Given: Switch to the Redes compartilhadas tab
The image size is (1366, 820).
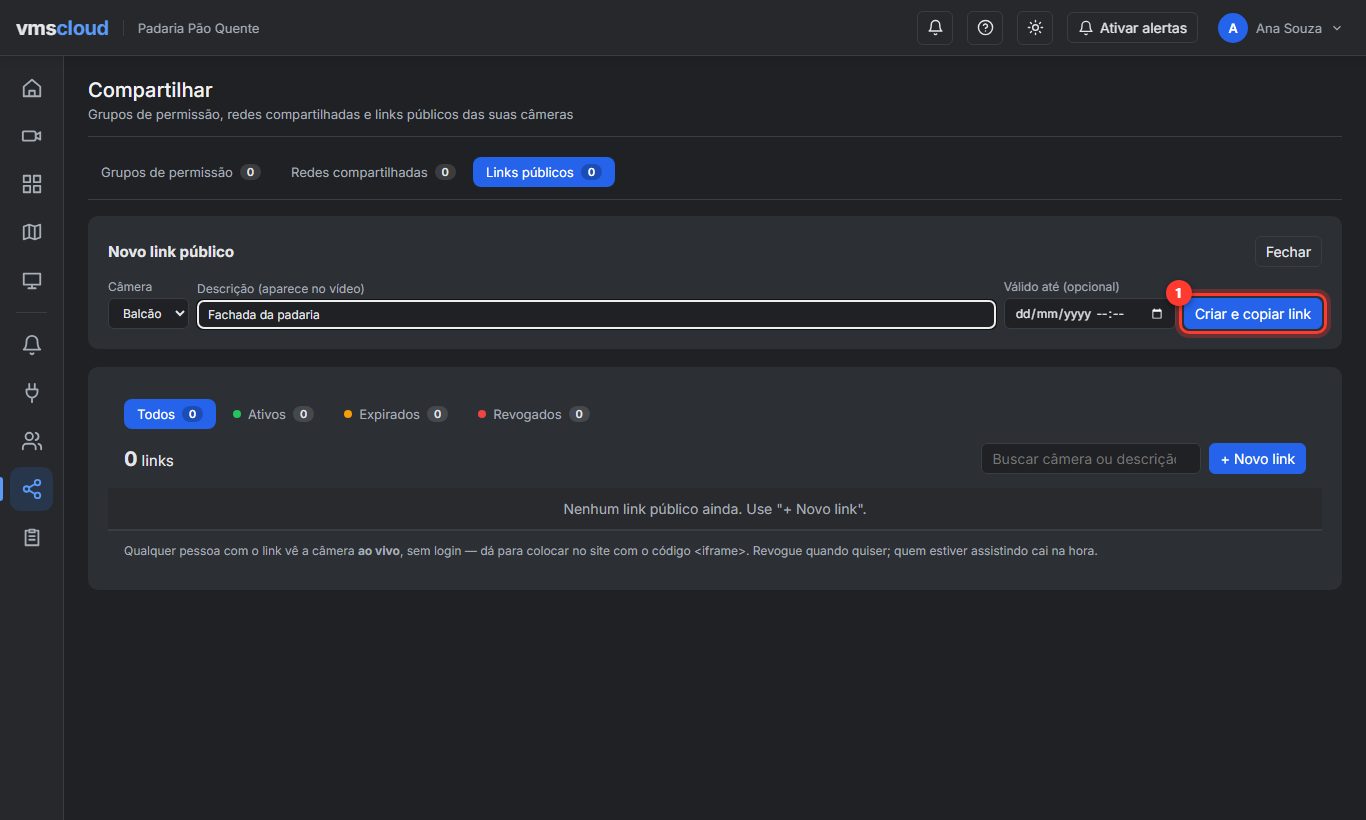Looking at the screenshot, I should 373,172.
